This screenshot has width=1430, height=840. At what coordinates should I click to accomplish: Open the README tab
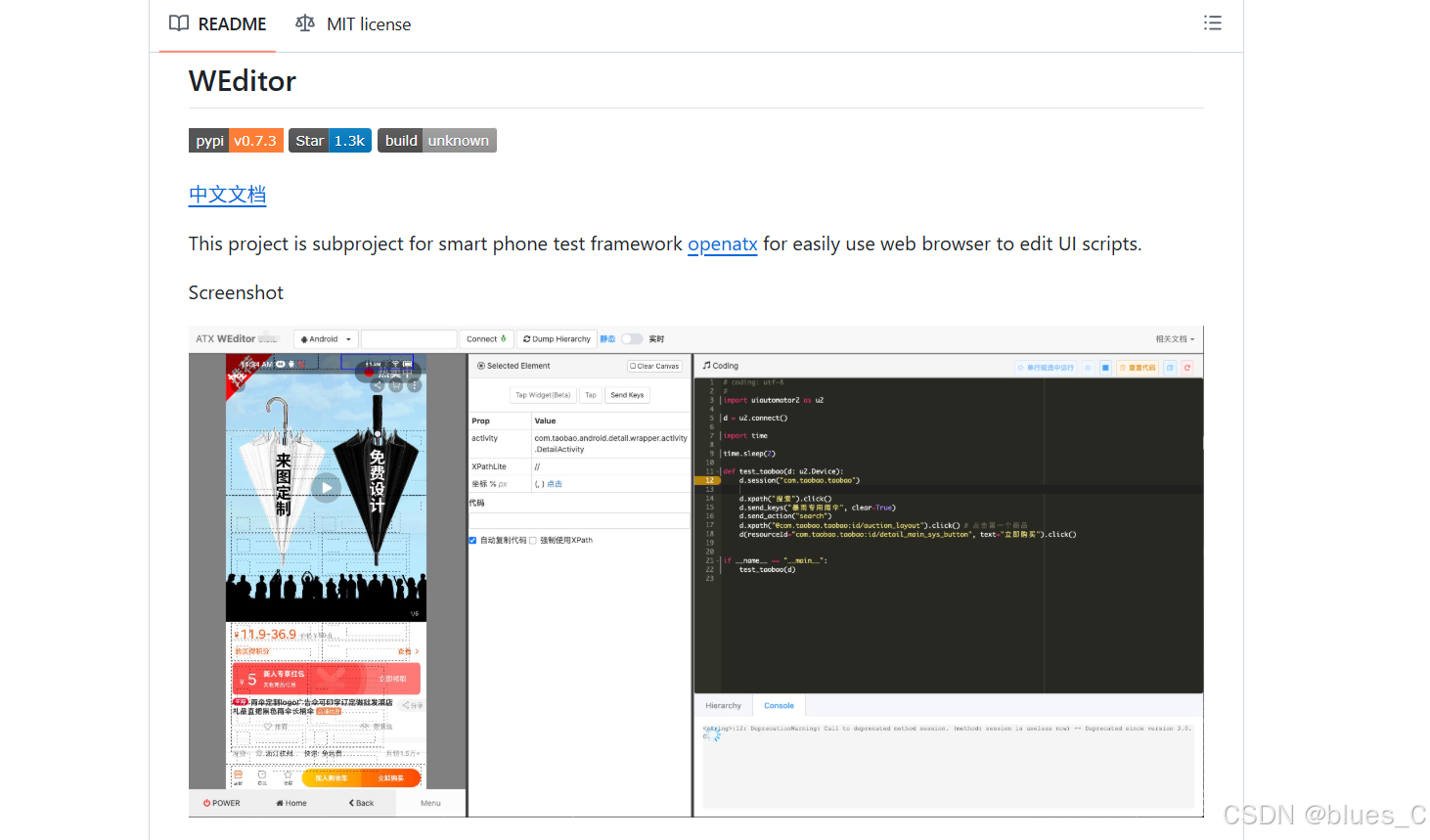pyautogui.click(x=217, y=24)
